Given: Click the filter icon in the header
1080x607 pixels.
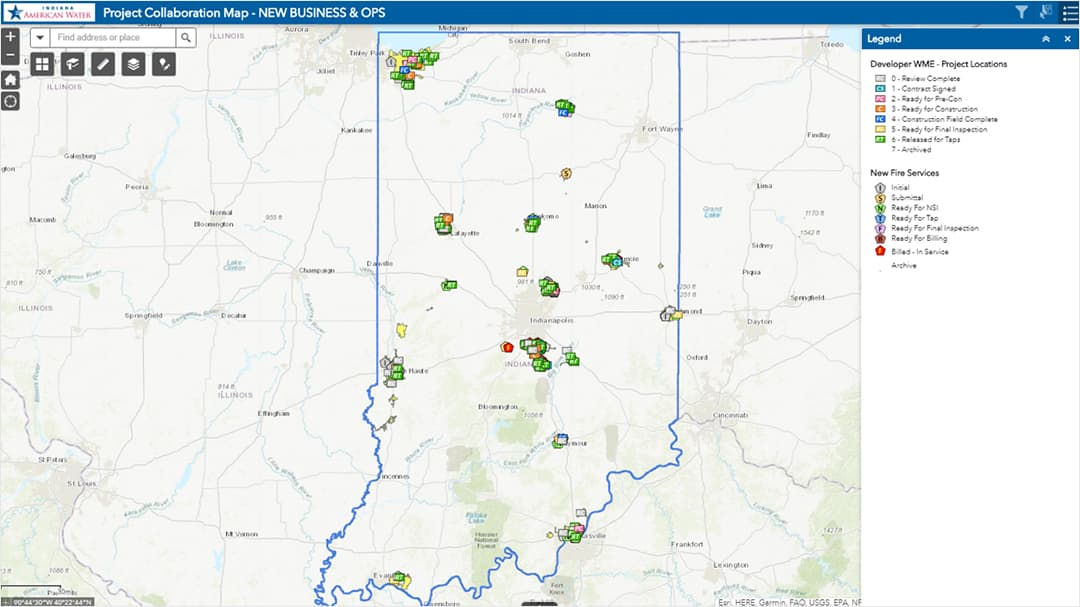Looking at the screenshot, I should [x=1021, y=12].
